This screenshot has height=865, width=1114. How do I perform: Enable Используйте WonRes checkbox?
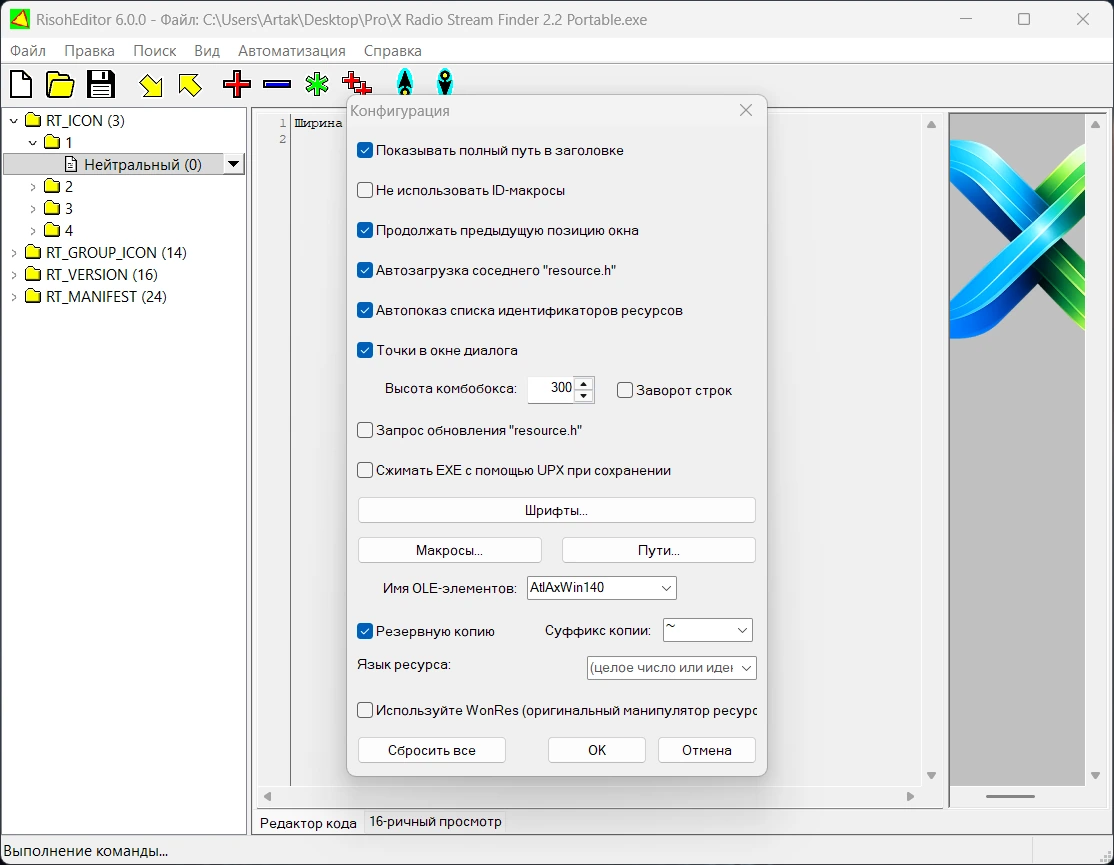tap(364, 710)
